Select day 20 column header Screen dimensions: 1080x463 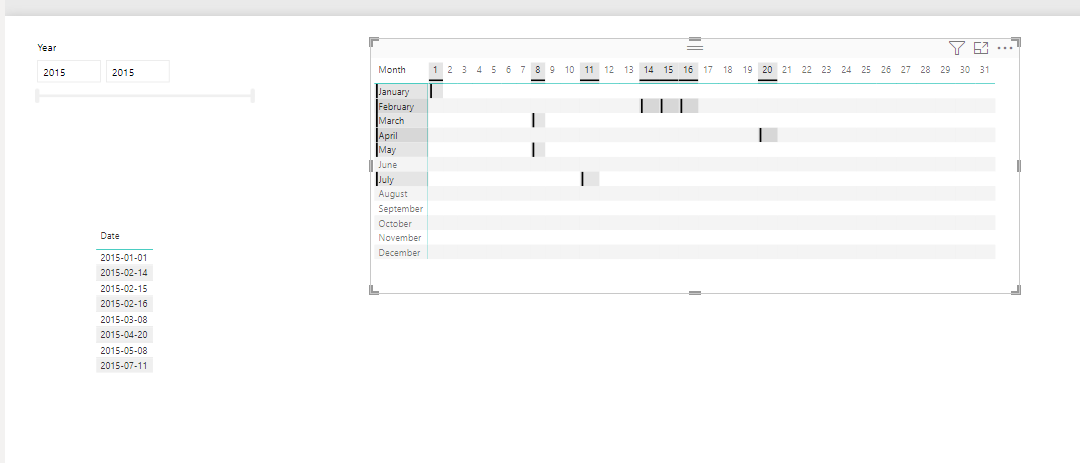tap(767, 70)
